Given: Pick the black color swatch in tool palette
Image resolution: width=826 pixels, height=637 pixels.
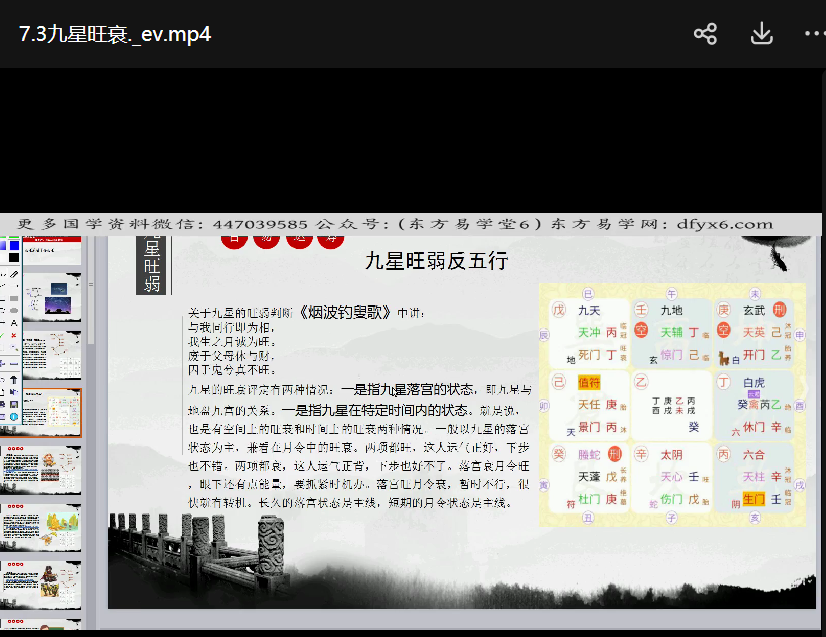Looking at the screenshot, I should click(x=13, y=258).
